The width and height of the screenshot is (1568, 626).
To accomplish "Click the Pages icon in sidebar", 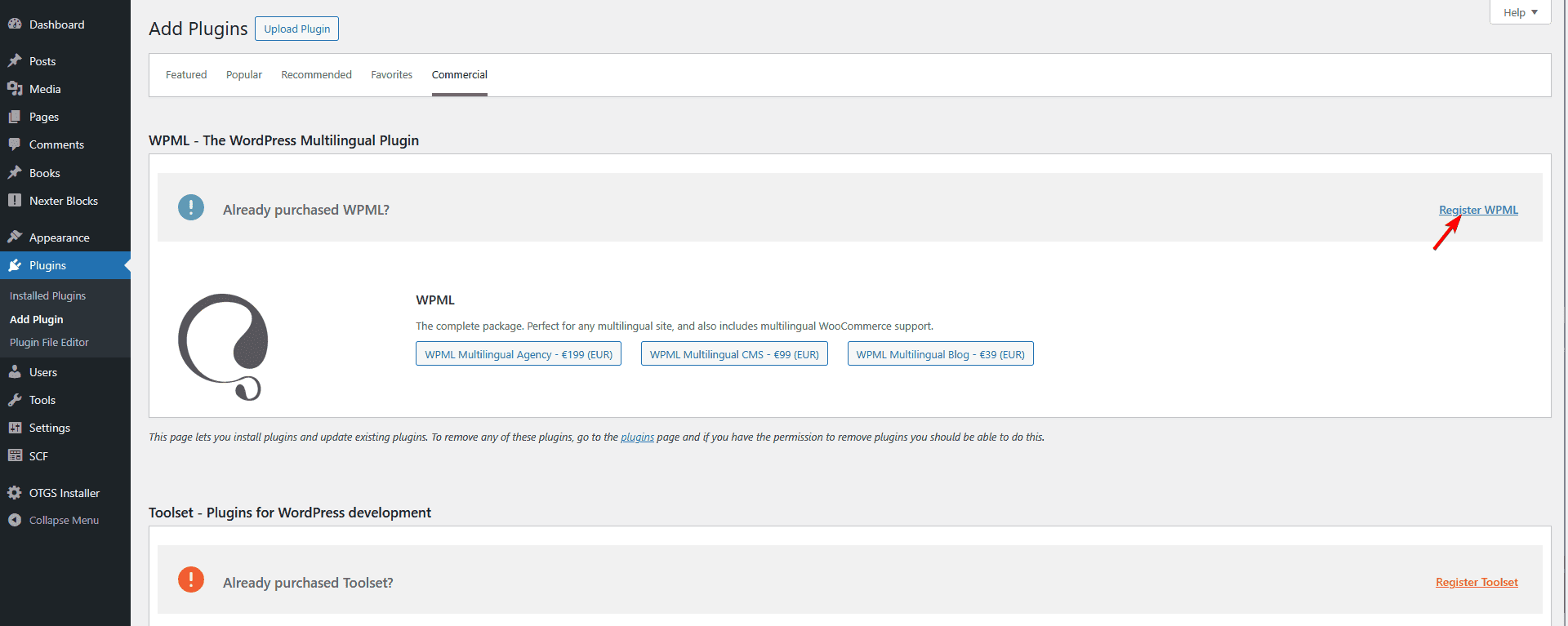I will click(15, 117).
